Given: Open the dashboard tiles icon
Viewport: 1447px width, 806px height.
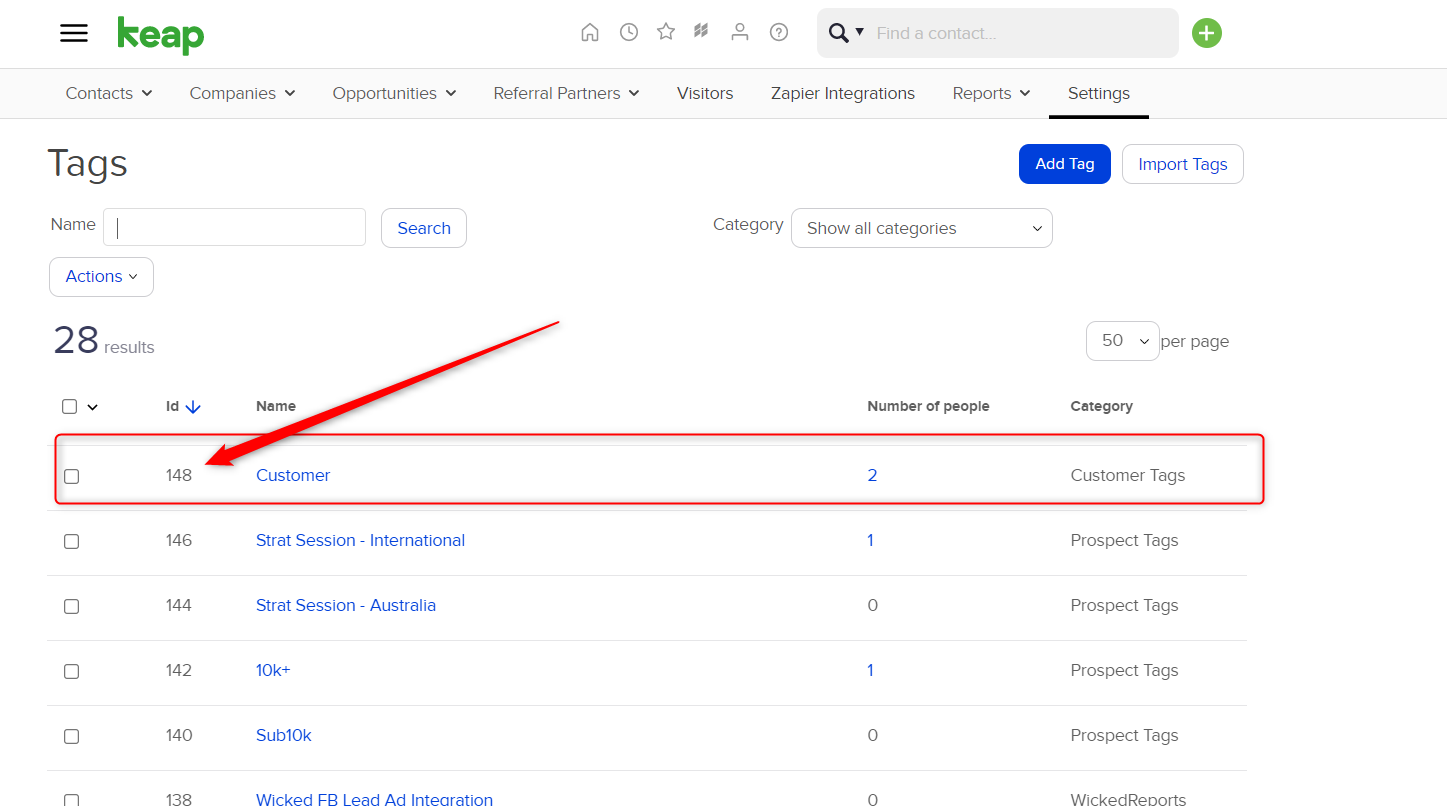Looking at the screenshot, I should click(702, 32).
